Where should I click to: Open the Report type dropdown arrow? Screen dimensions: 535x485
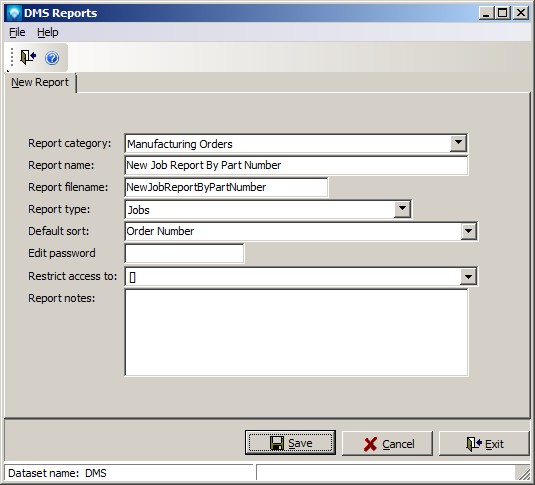[402, 209]
